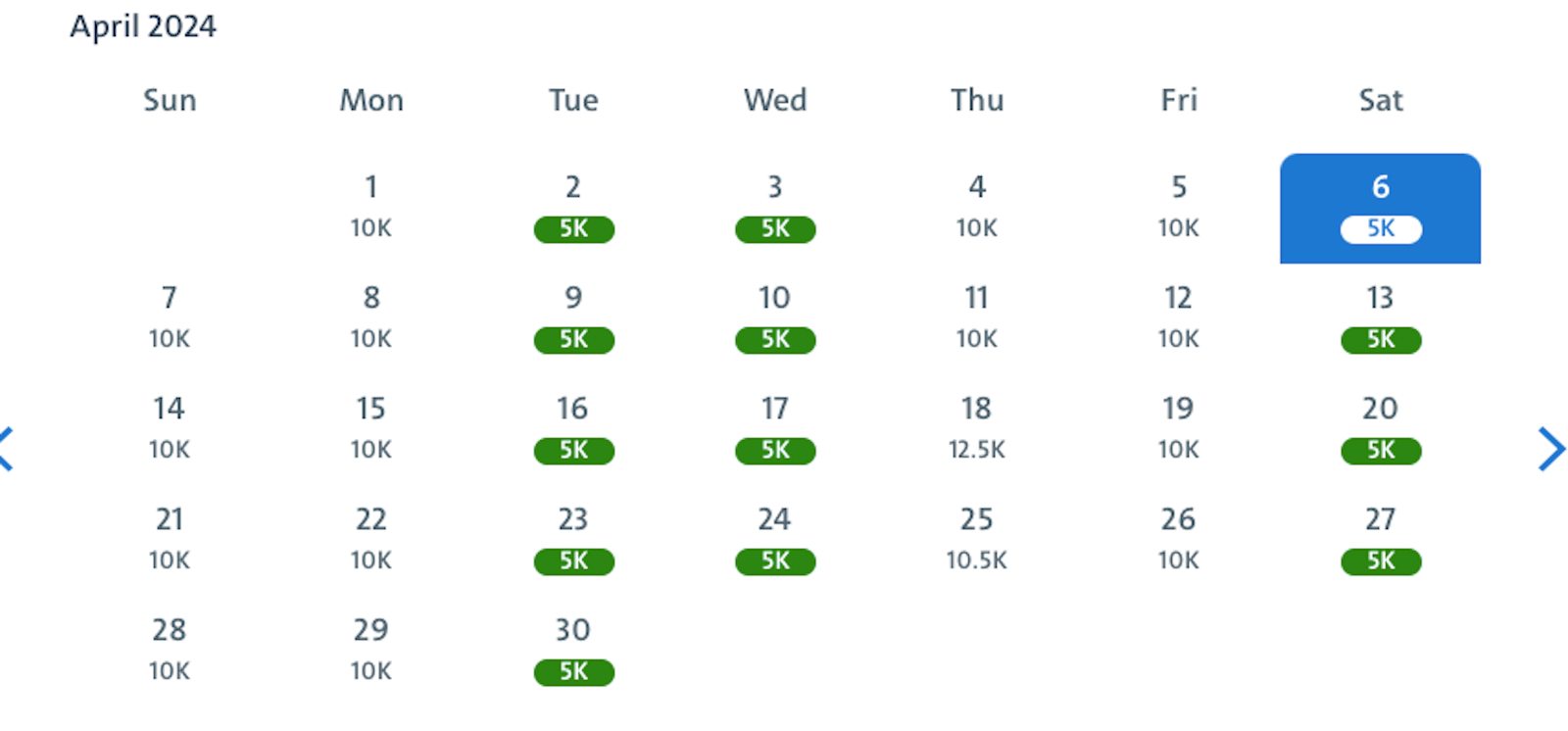Go to previous month using left chevron
The height and width of the screenshot is (731, 1568).
click(x=6, y=449)
